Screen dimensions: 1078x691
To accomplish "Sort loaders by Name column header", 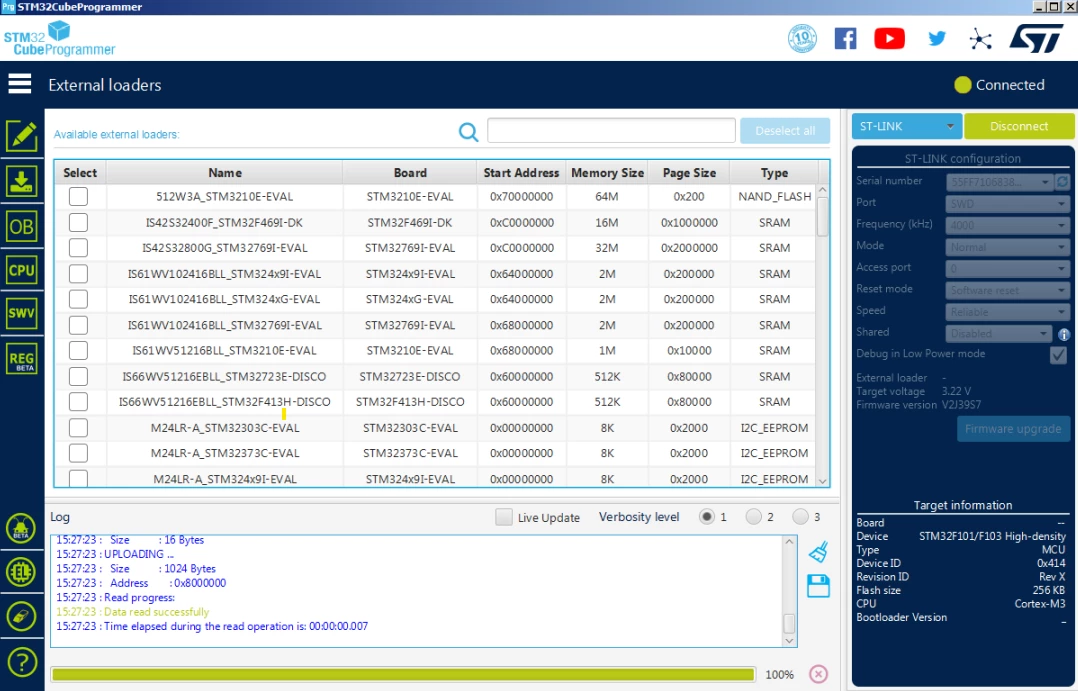I will 225,173.
